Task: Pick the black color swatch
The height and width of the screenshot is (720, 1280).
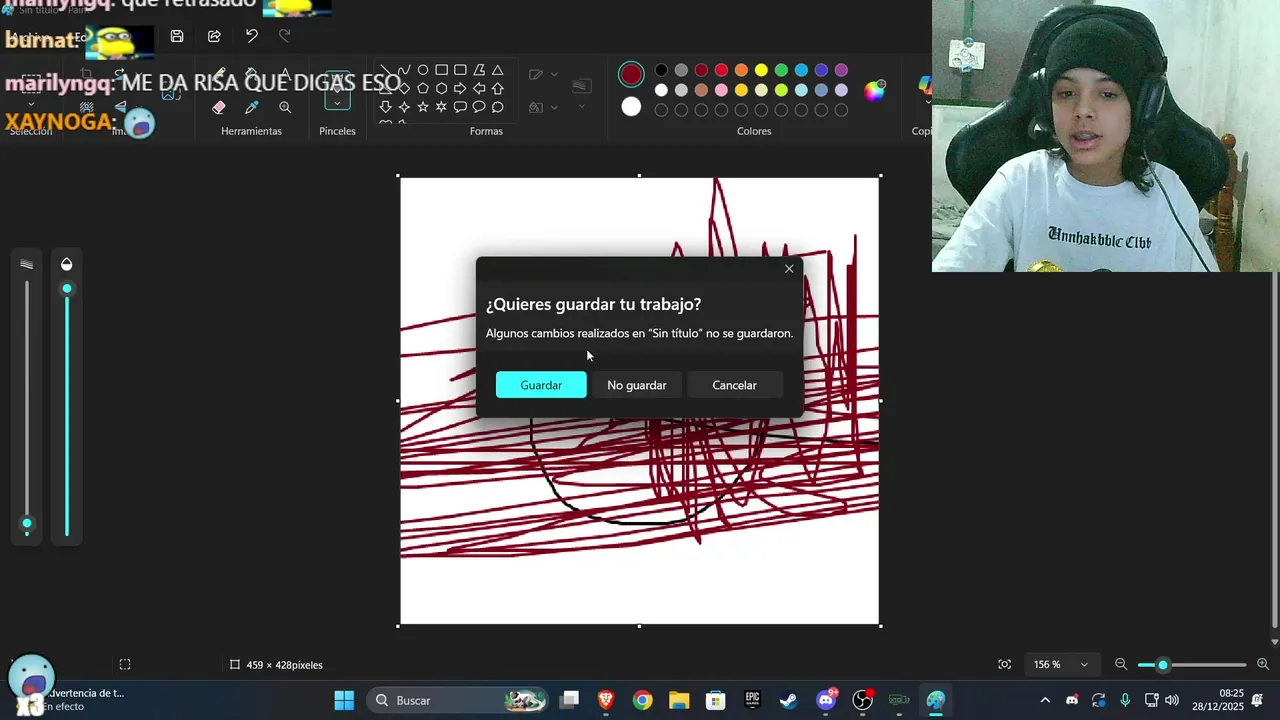Action: click(661, 70)
